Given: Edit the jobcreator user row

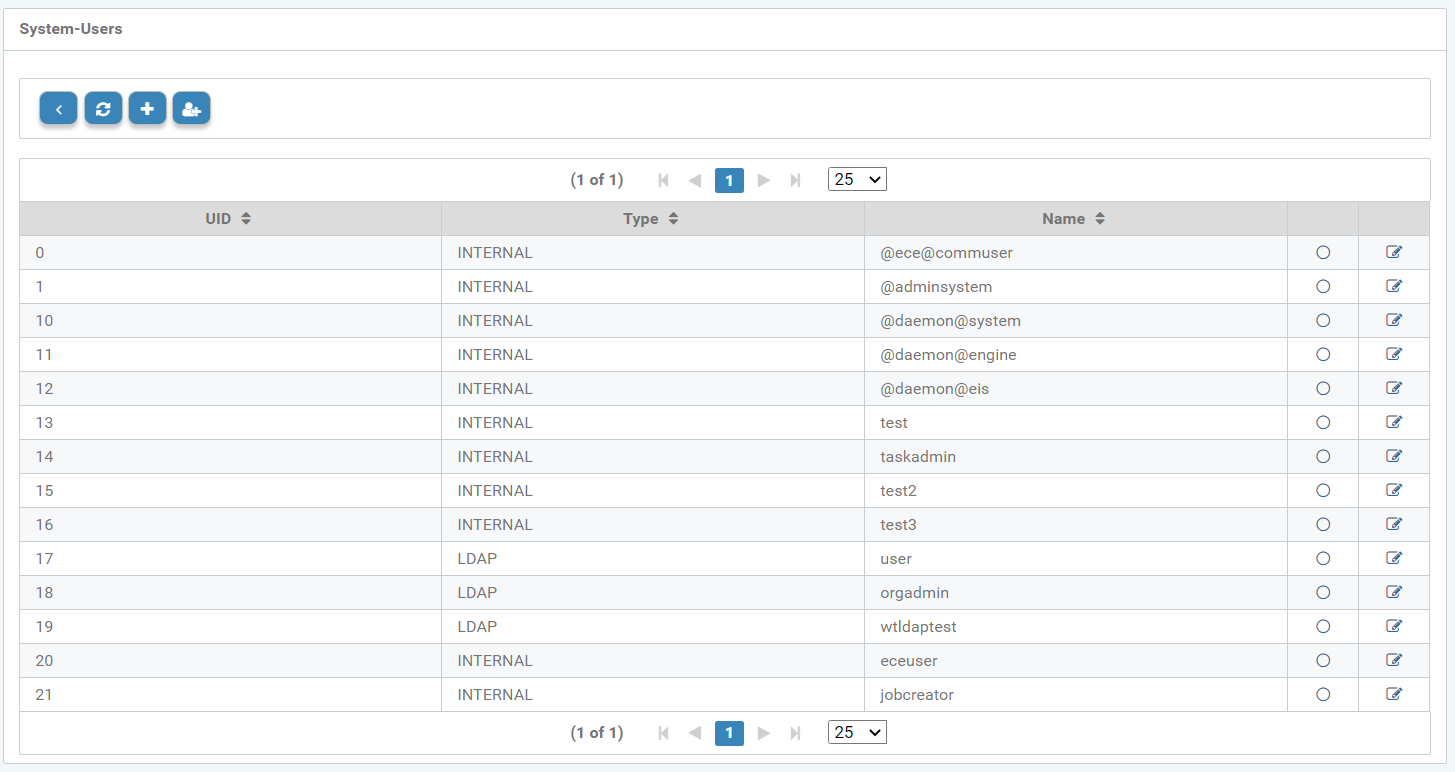Looking at the screenshot, I should (1394, 694).
